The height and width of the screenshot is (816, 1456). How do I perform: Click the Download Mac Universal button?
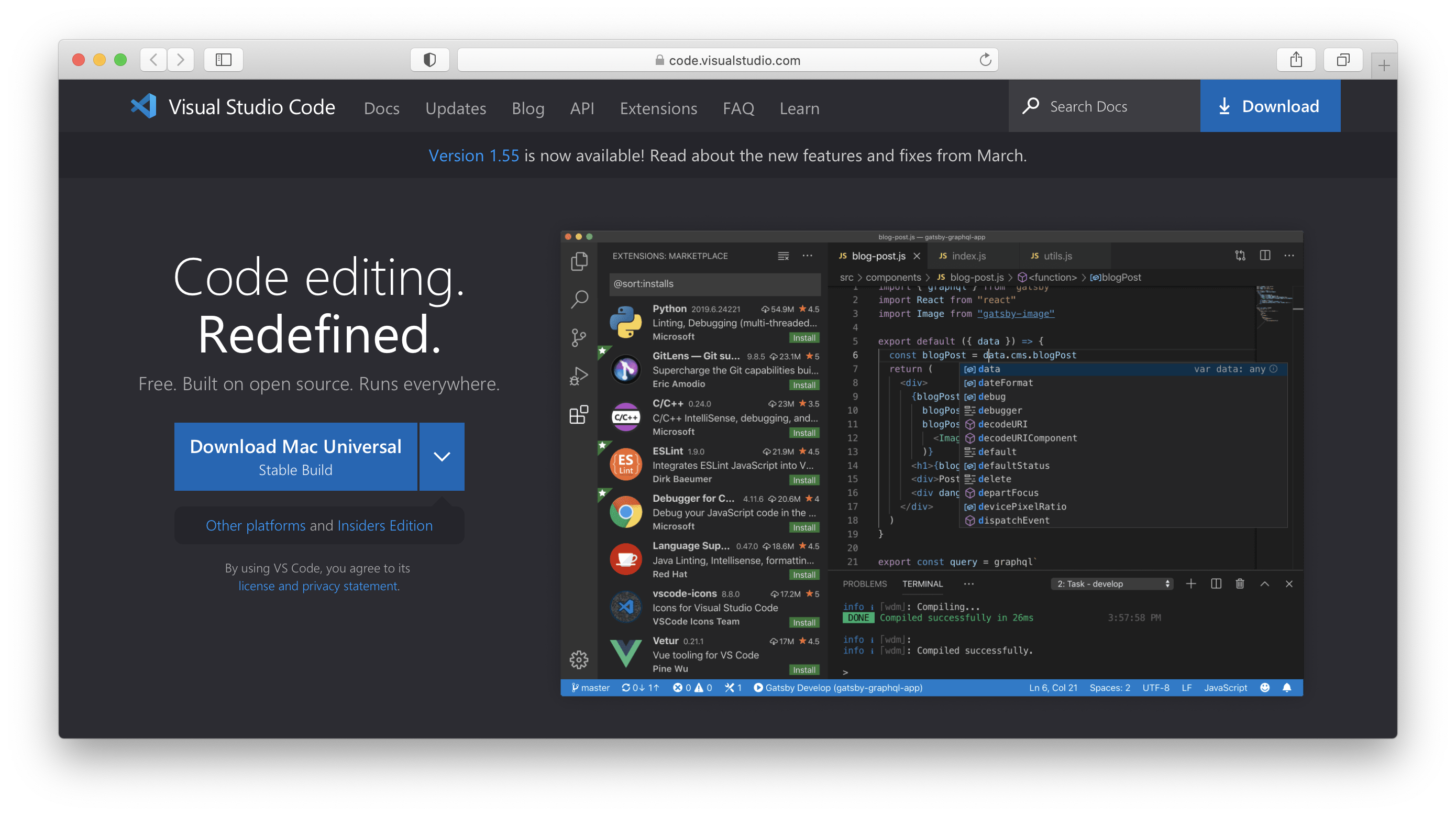[295, 457]
